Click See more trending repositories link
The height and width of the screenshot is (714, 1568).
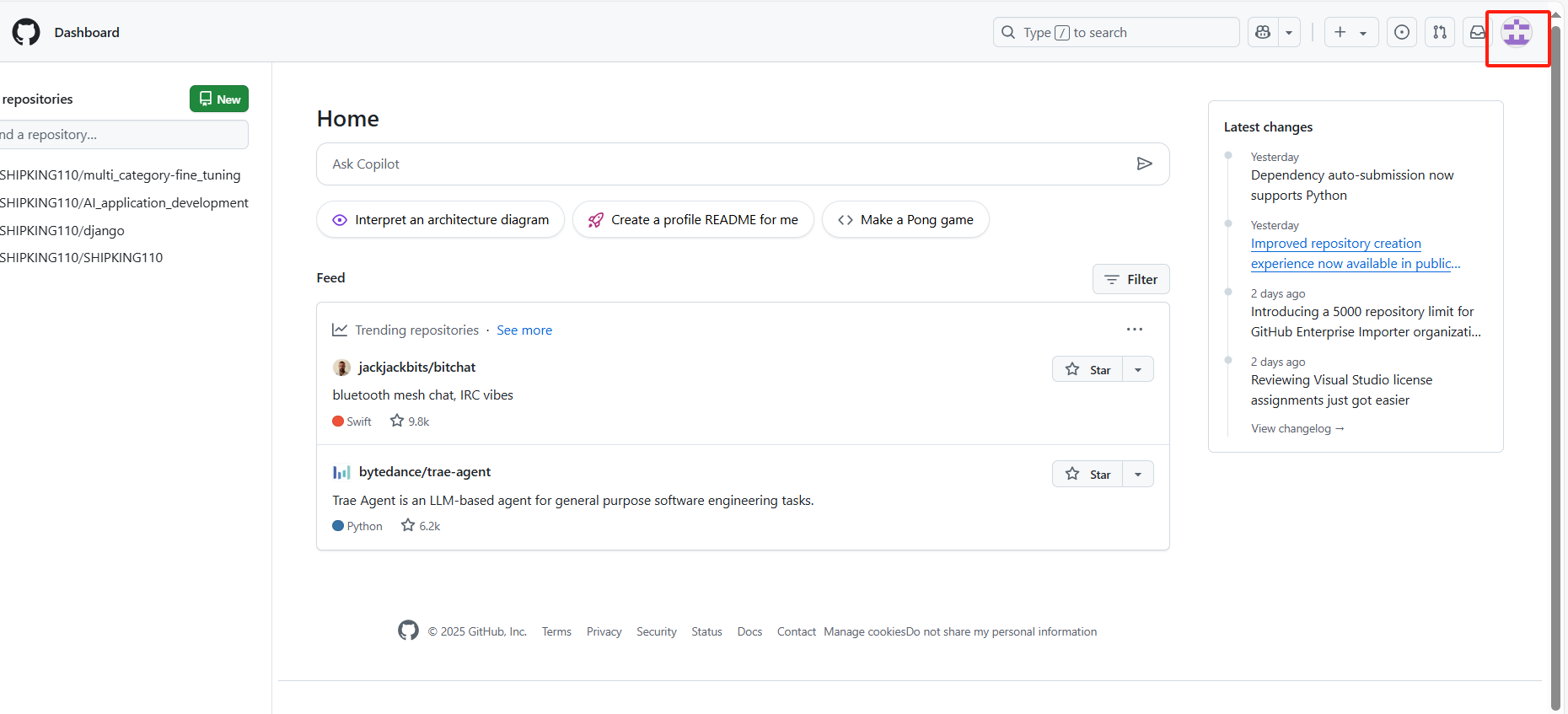(524, 330)
